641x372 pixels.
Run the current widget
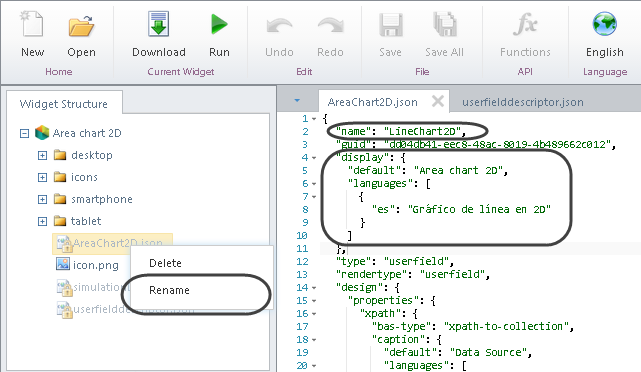(x=219, y=24)
